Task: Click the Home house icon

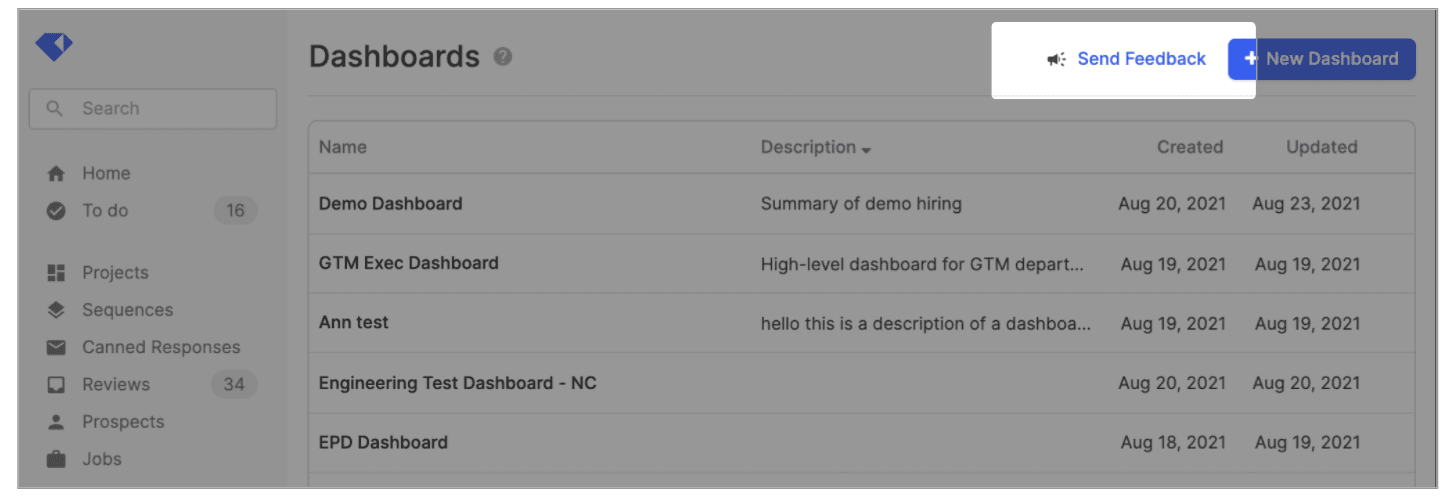Action: tap(56, 174)
